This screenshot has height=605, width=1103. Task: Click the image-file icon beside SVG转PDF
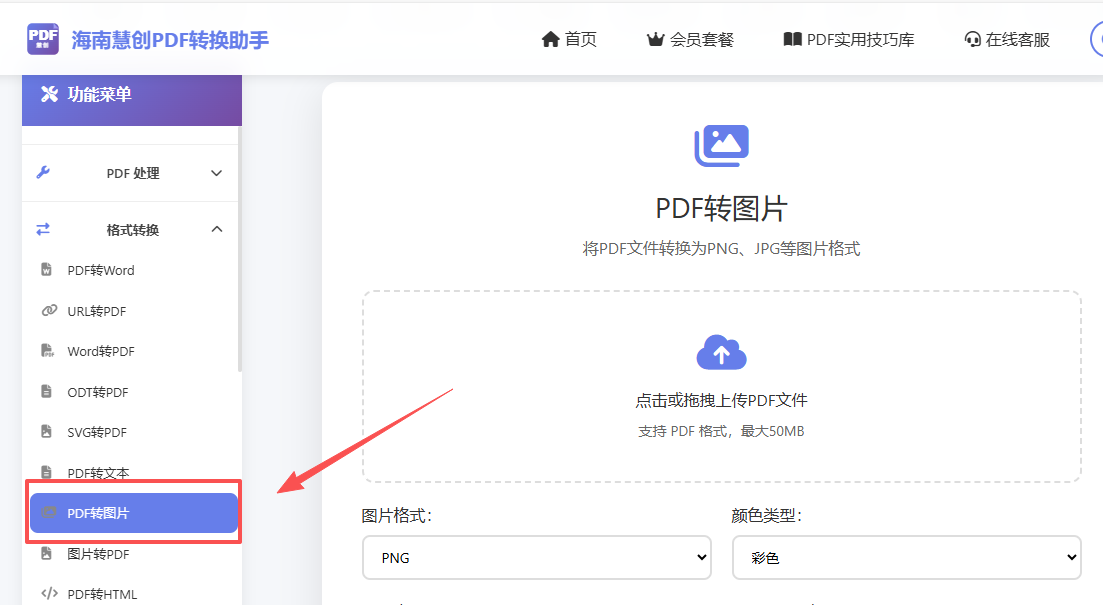pos(46,431)
